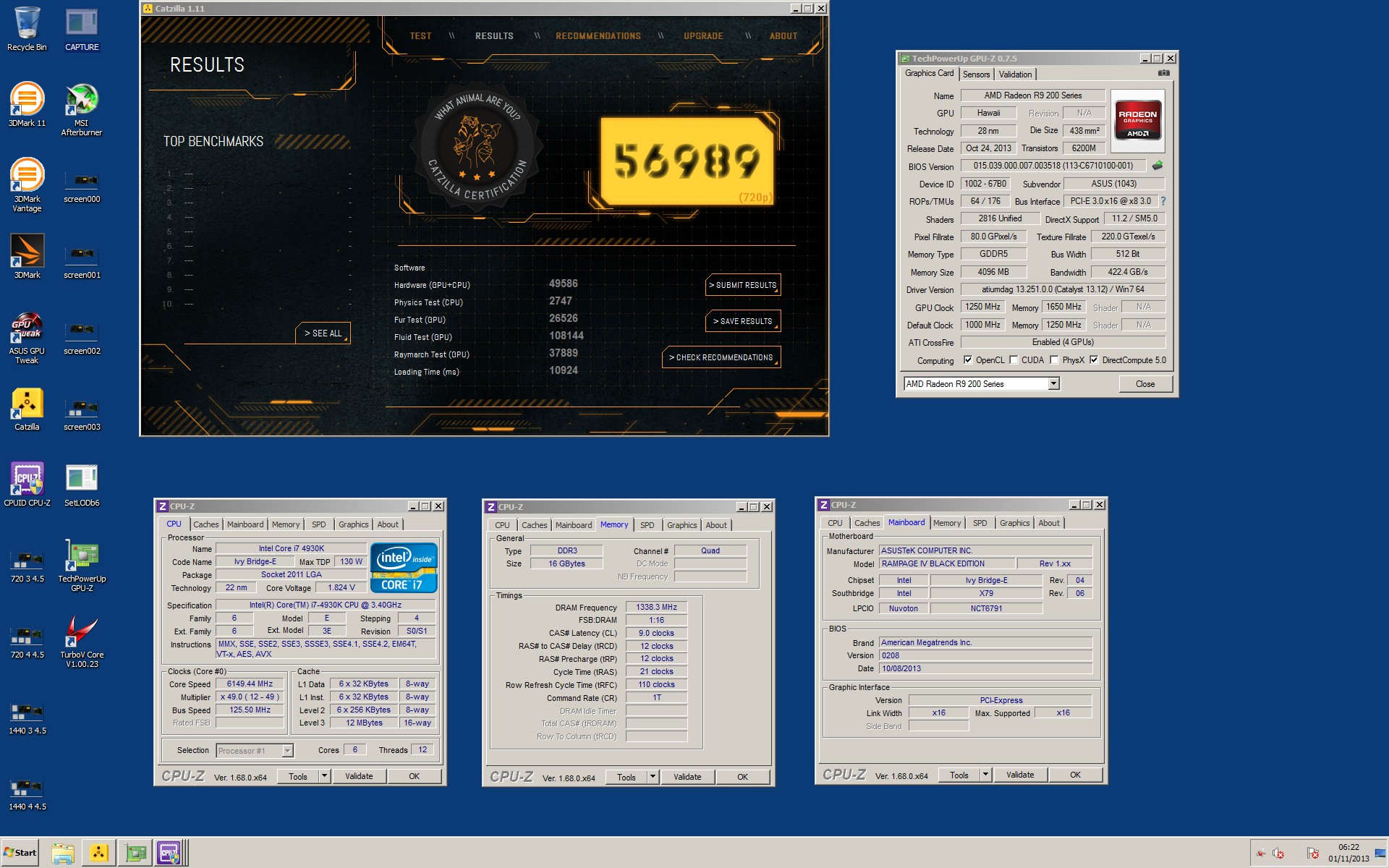
Task: Toggle the OpenCL checkbox in GPU-Z
Action: (968, 360)
